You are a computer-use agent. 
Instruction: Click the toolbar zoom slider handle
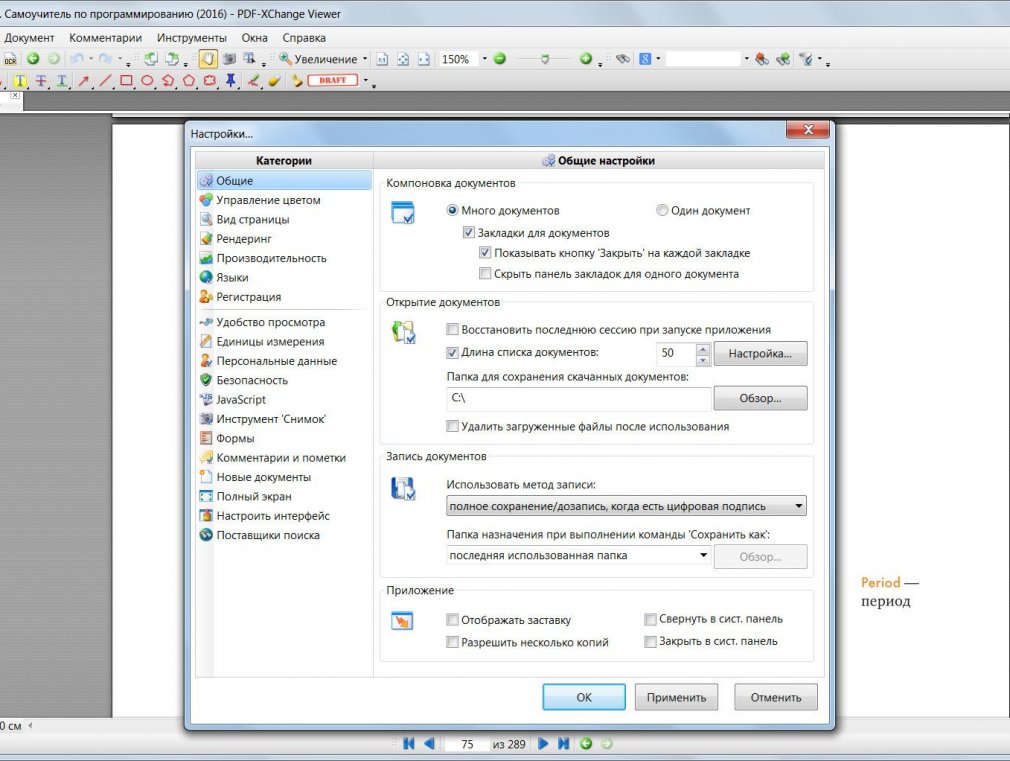tap(545, 59)
